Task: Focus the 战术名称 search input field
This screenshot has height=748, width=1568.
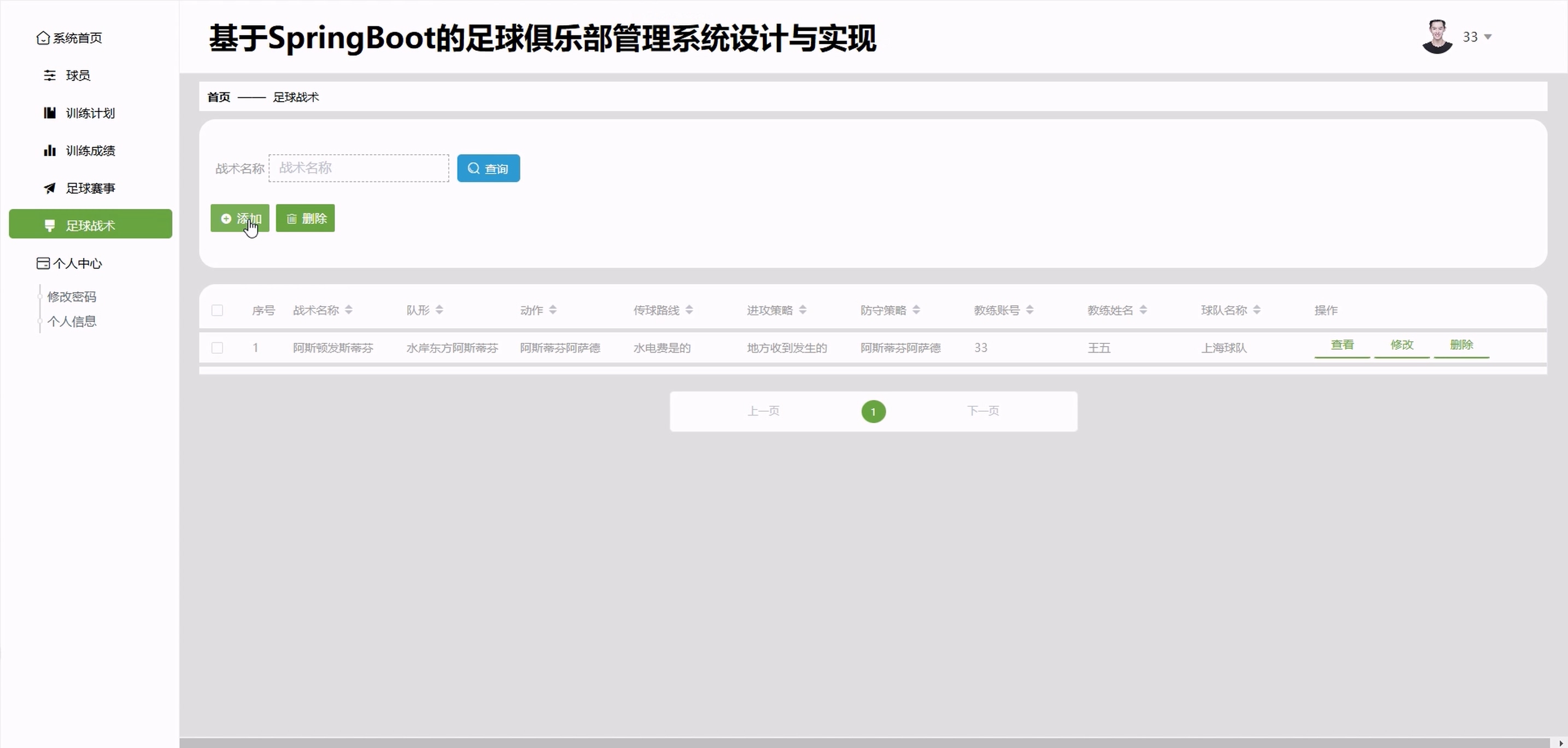Action: [x=359, y=168]
